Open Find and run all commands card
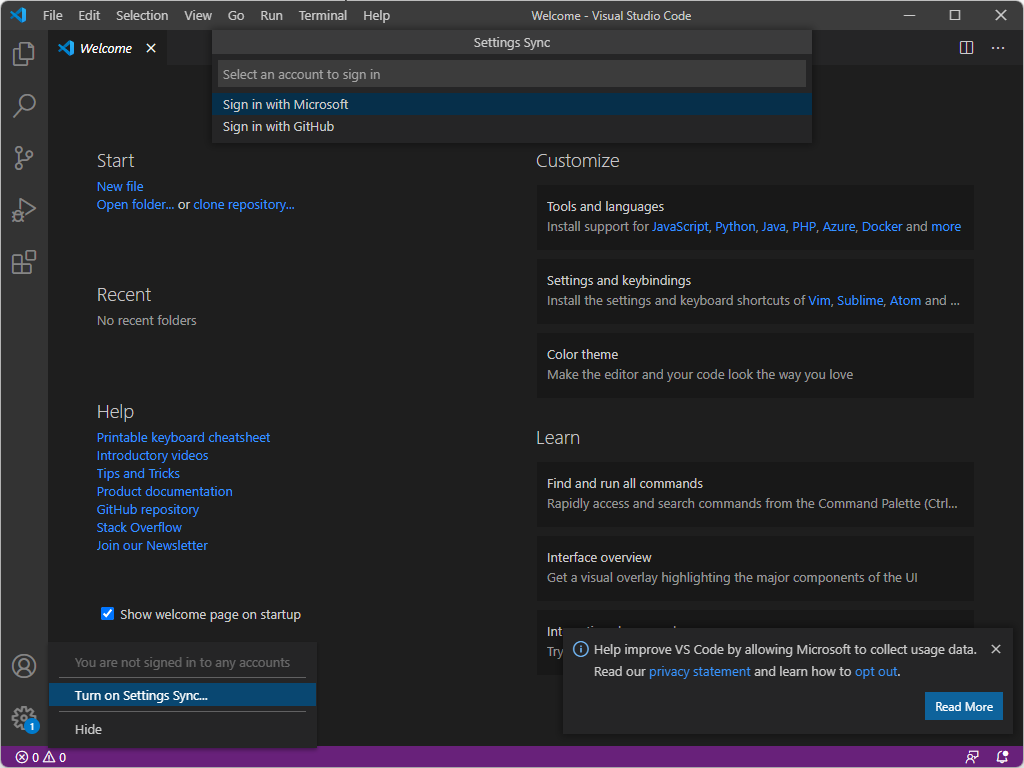Screen dimensions: 1024x768 pos(755,494)
